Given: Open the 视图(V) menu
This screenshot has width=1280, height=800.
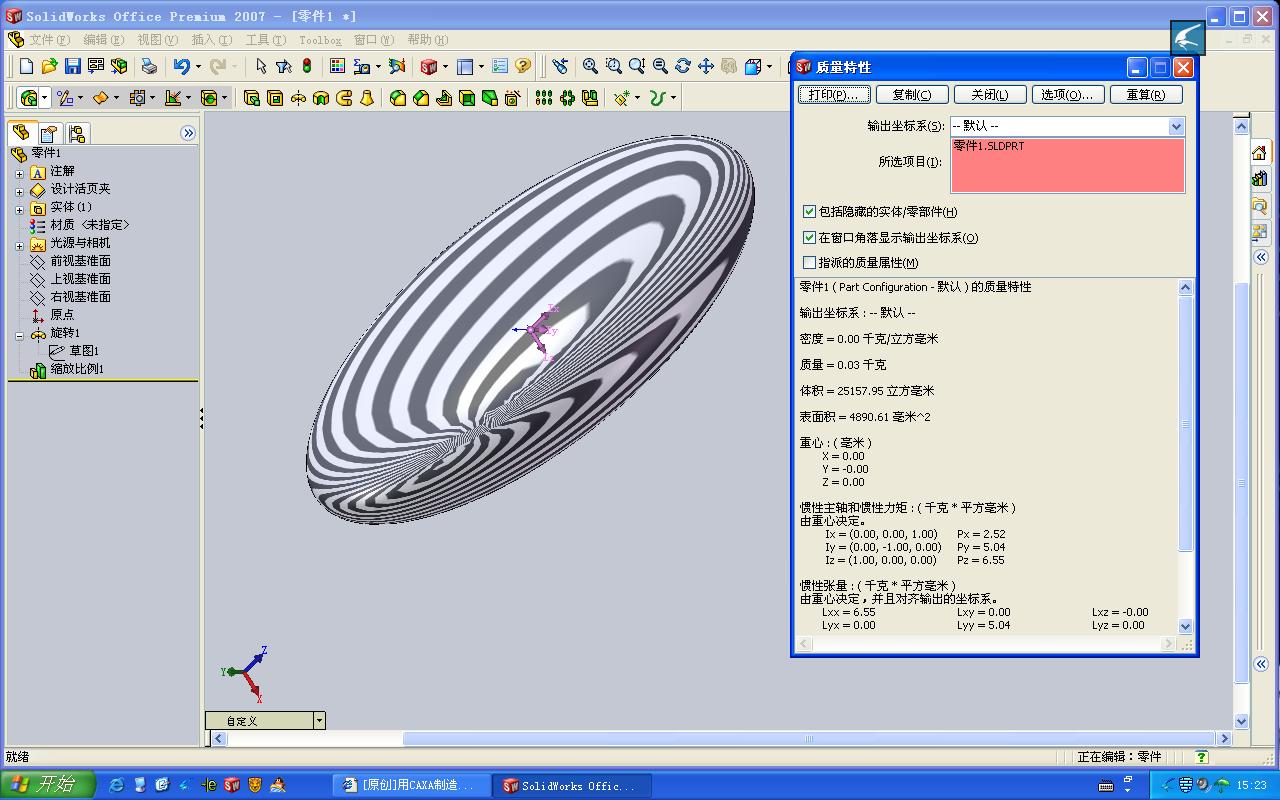Looking at the screenshot, I should pyautogui.click(x=157, y=40).
